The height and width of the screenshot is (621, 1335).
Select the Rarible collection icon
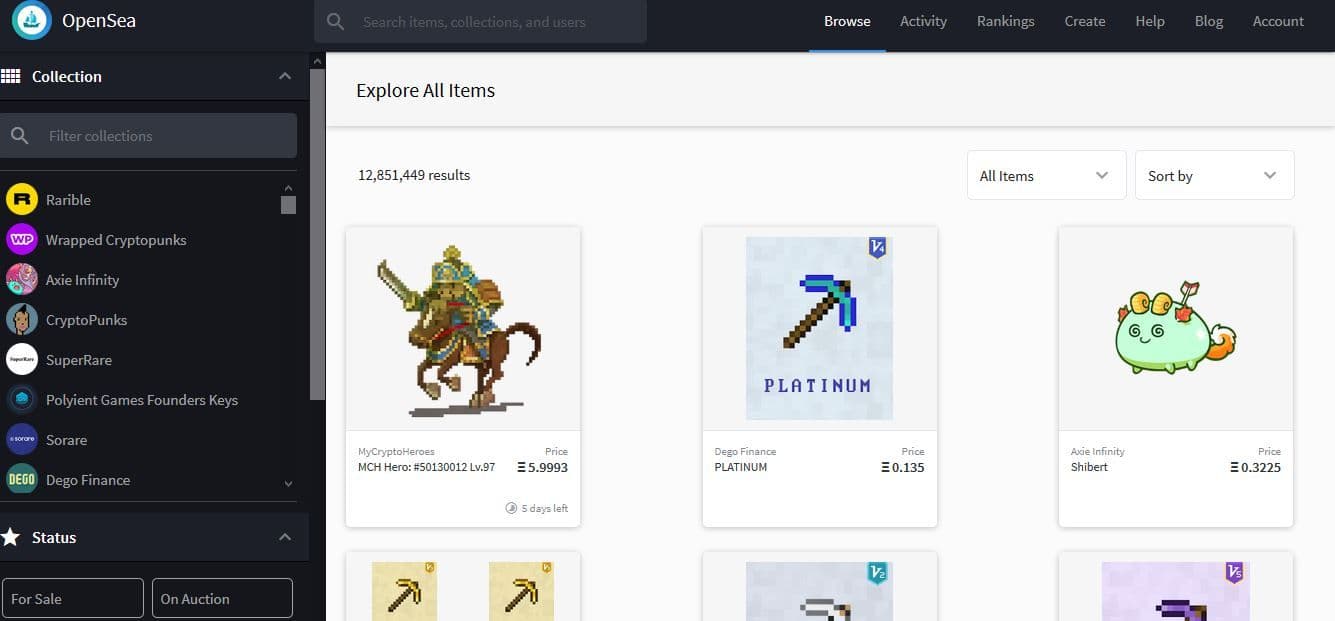point(22,200)
